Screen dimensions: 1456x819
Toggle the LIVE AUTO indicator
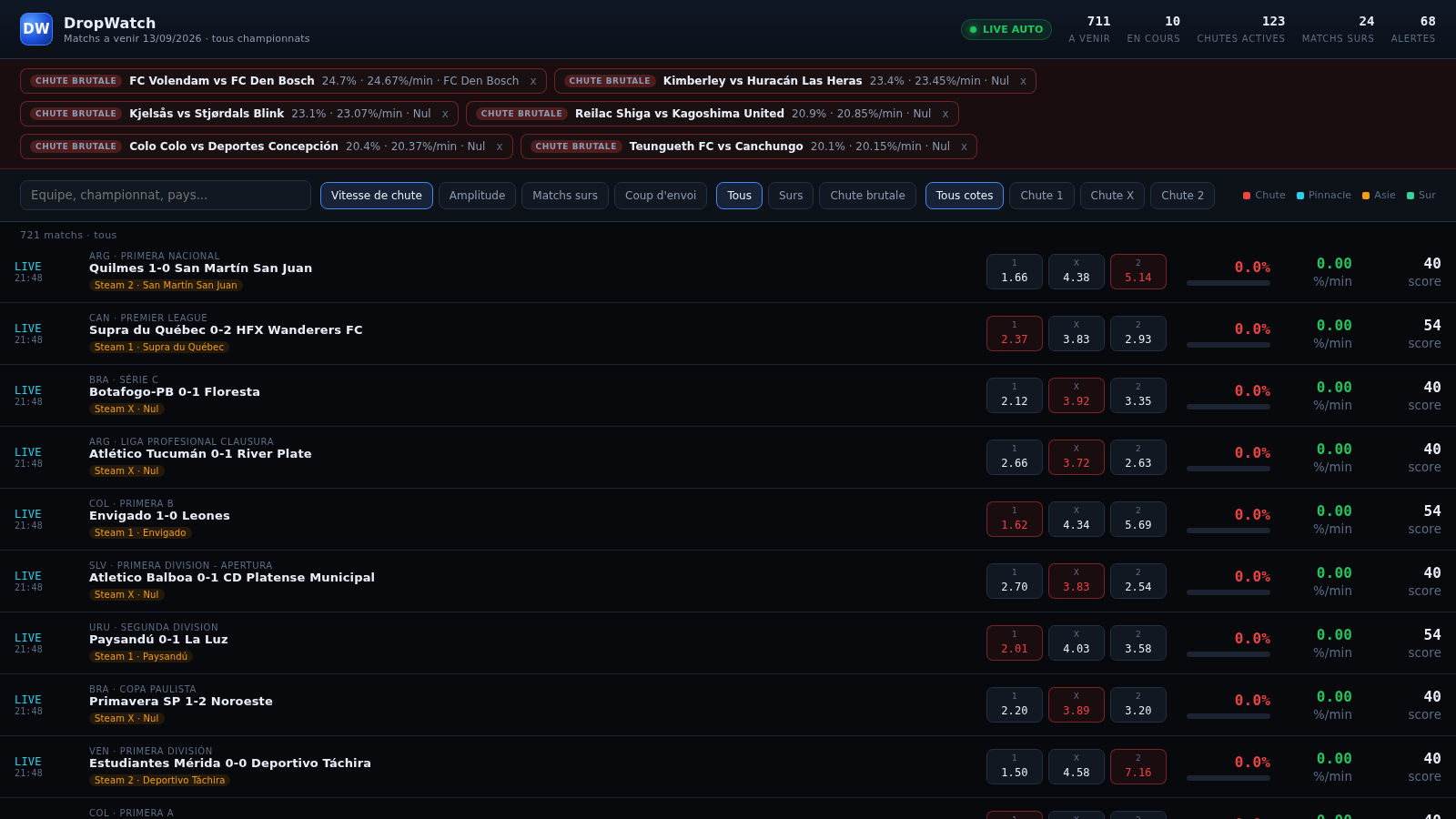[x=1006, y=29]
